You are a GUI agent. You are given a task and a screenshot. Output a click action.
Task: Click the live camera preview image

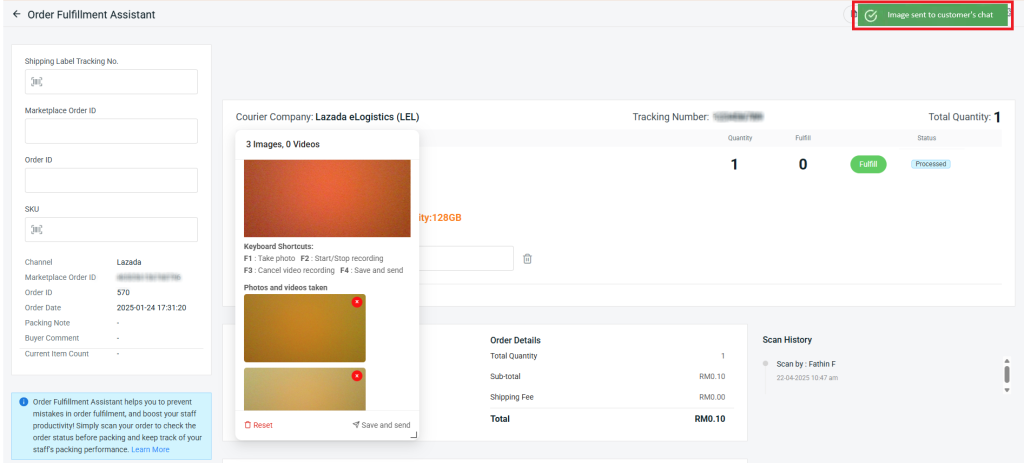pos(327,198)
